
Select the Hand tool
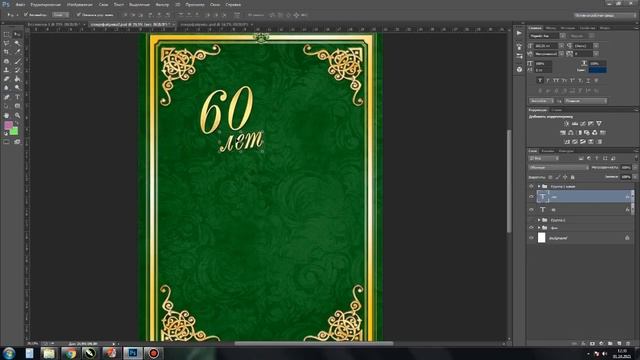click(x=7, y=116)
